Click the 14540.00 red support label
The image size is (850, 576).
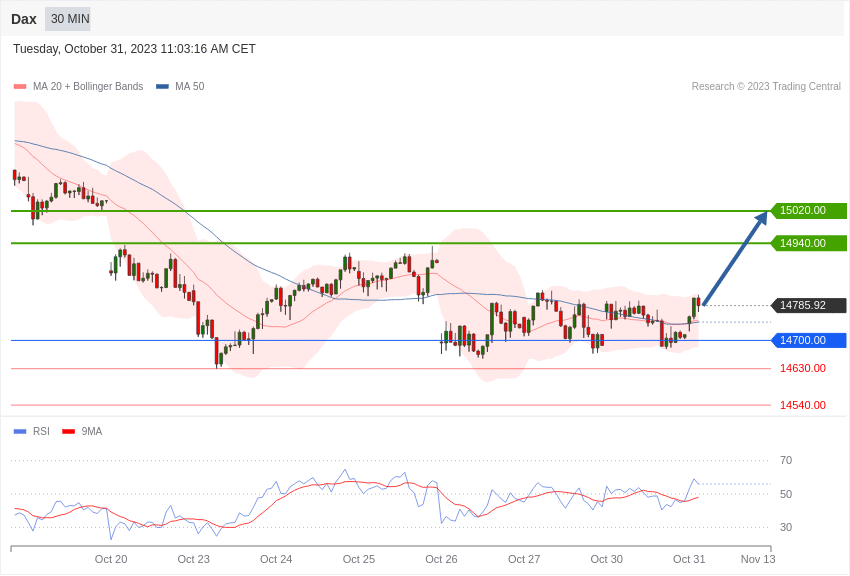(x=803, y=405)
